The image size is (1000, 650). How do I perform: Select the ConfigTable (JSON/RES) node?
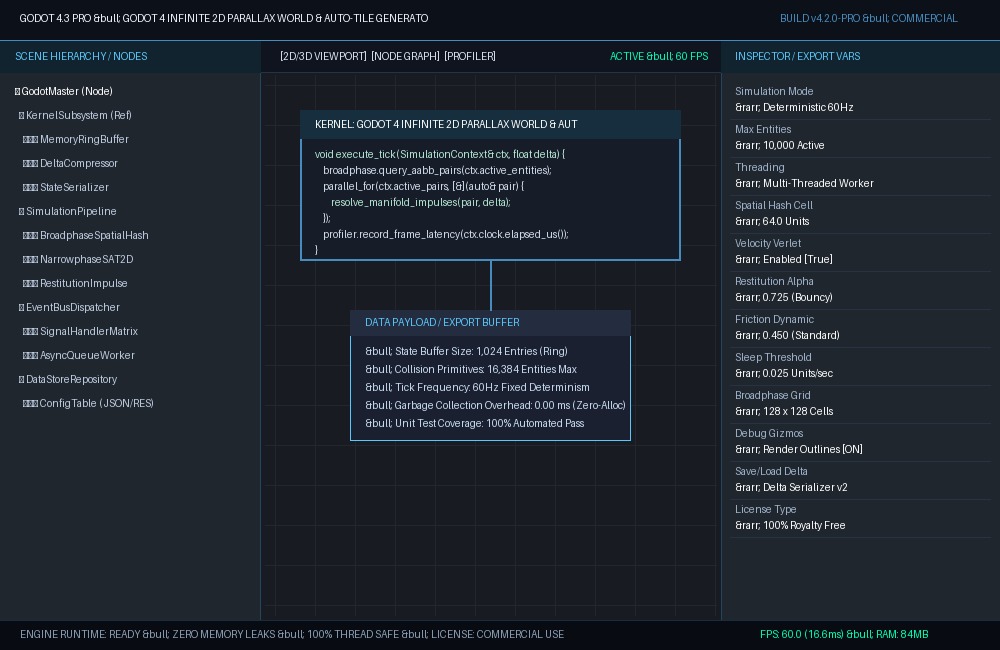coord(96,403)
